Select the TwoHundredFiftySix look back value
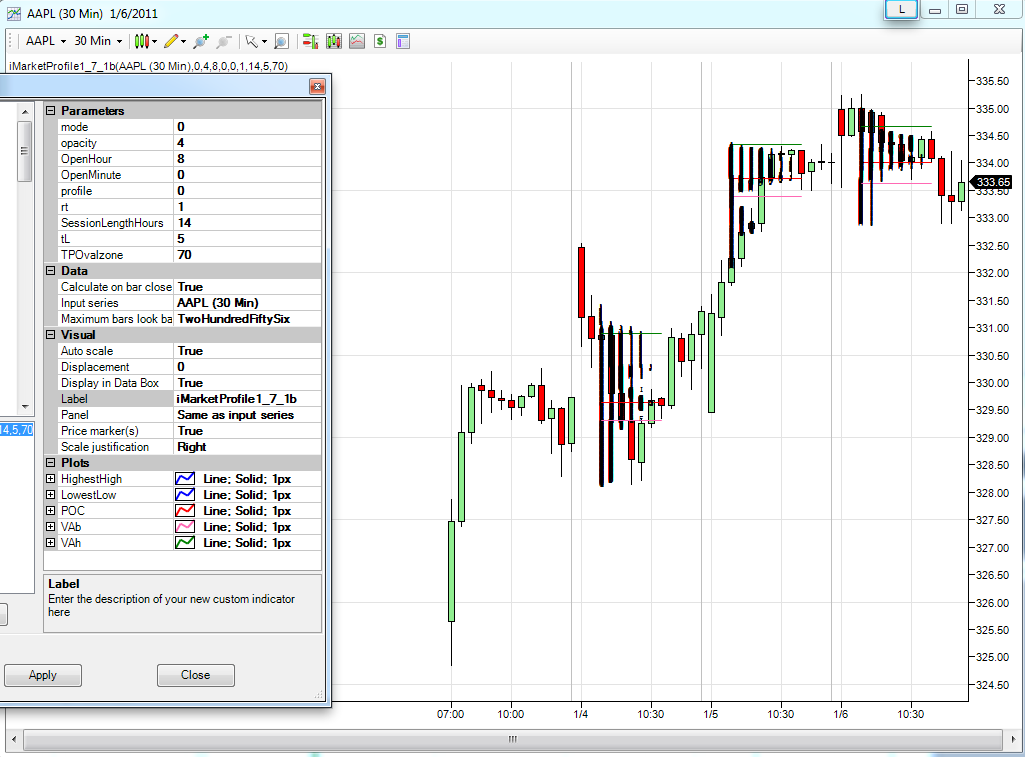Screen dimensions: 1025x757 [248, 319]
